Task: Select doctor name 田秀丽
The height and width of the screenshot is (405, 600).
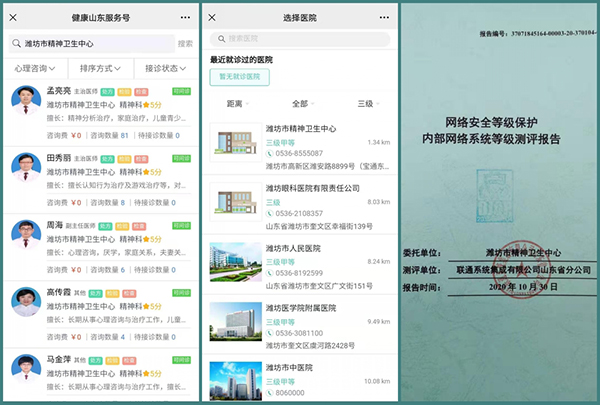Action: click(59, 158)
